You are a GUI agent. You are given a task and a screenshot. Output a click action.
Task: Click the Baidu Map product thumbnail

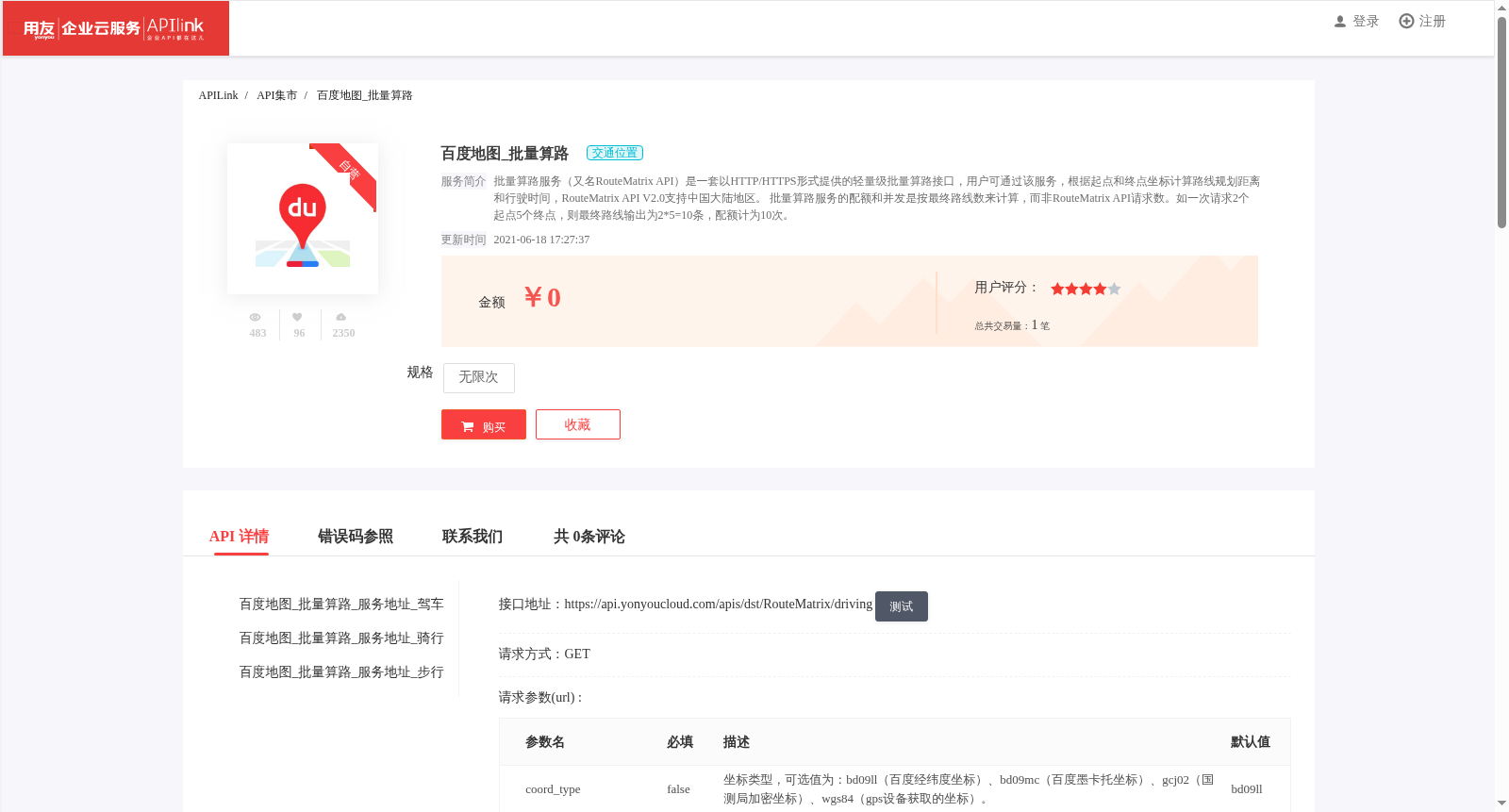[303, 219]
